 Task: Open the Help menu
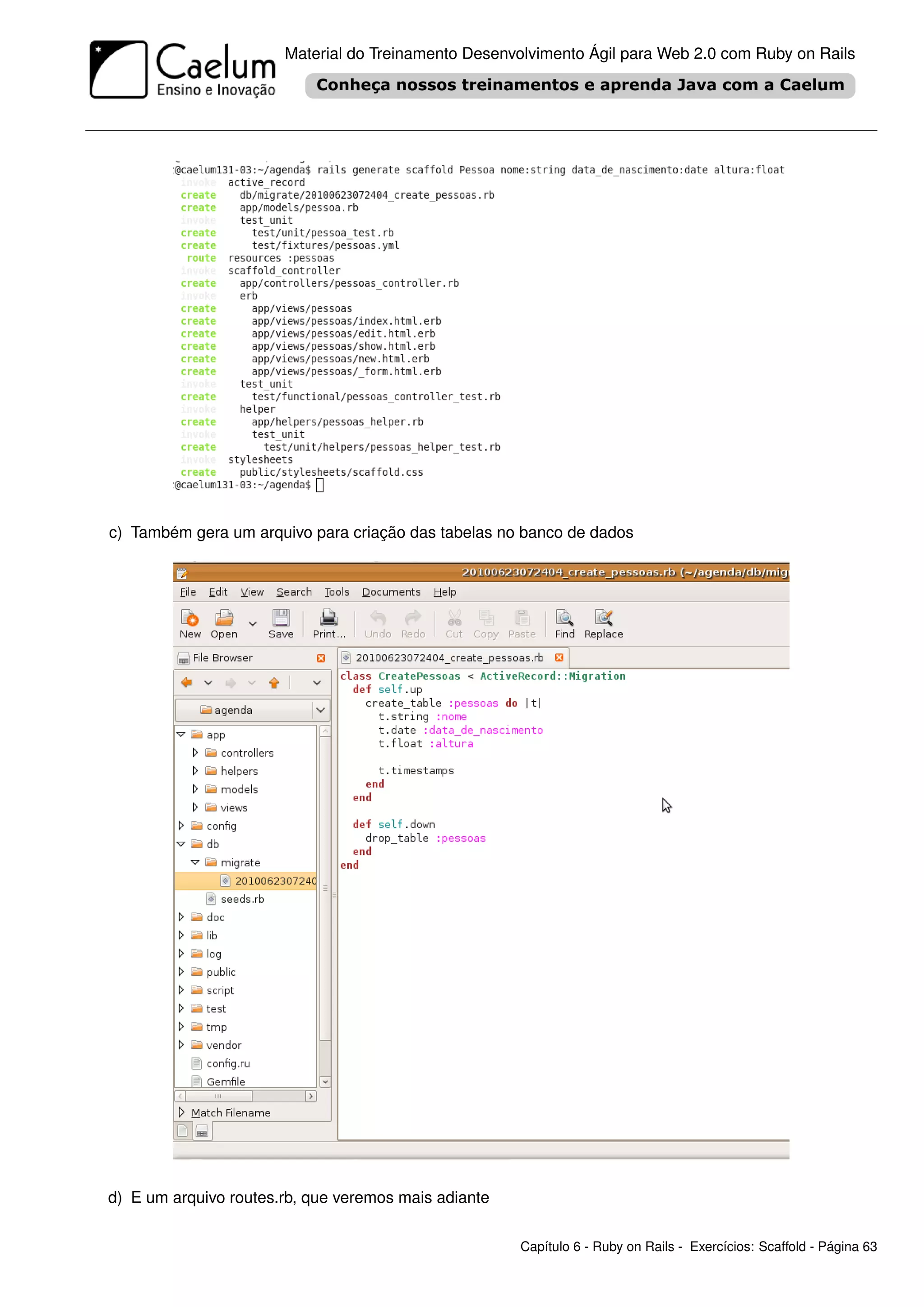point(445,592)
